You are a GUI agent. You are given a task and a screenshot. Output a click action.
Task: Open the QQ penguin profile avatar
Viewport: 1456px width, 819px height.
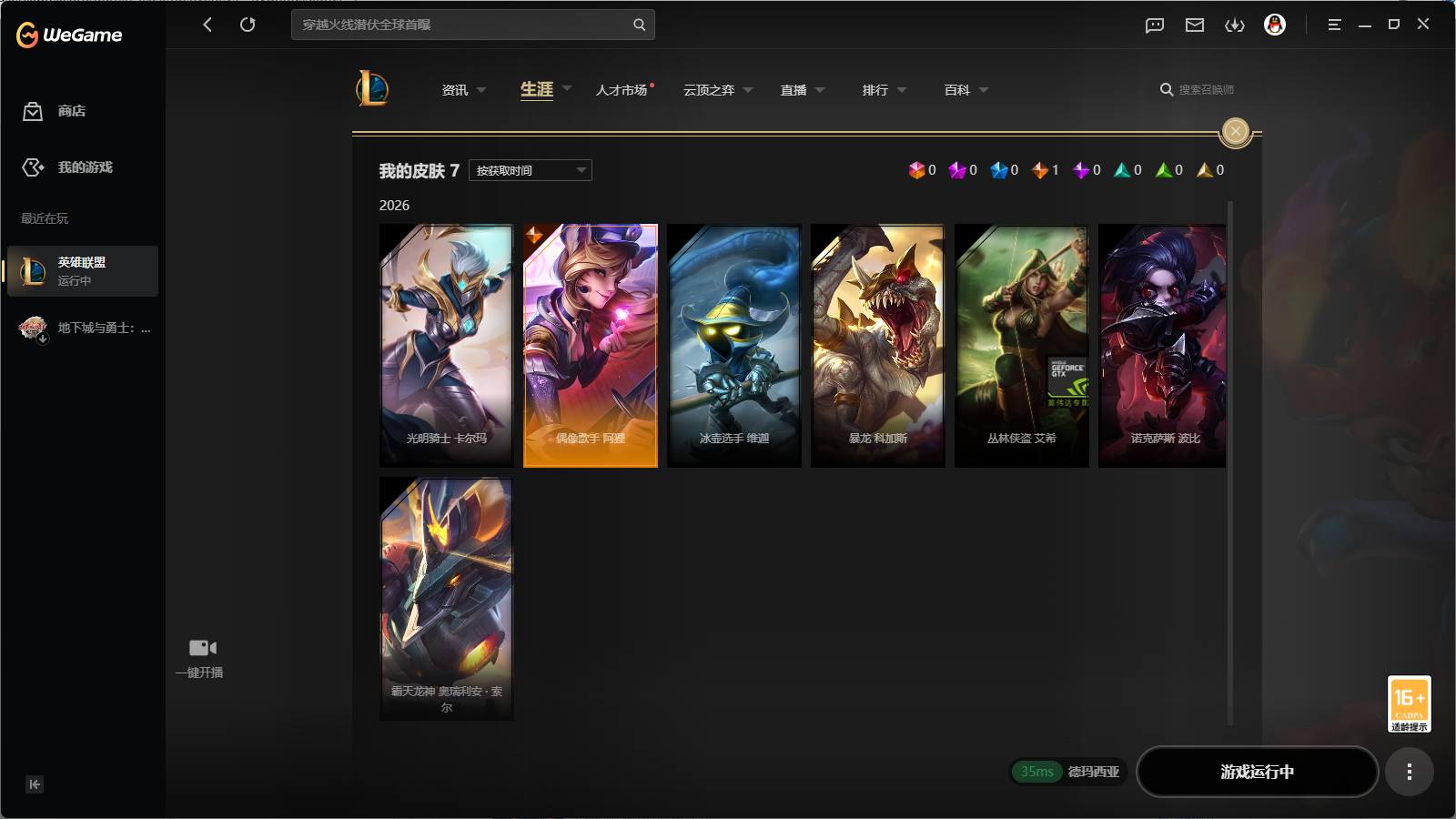click(1275, 25)
